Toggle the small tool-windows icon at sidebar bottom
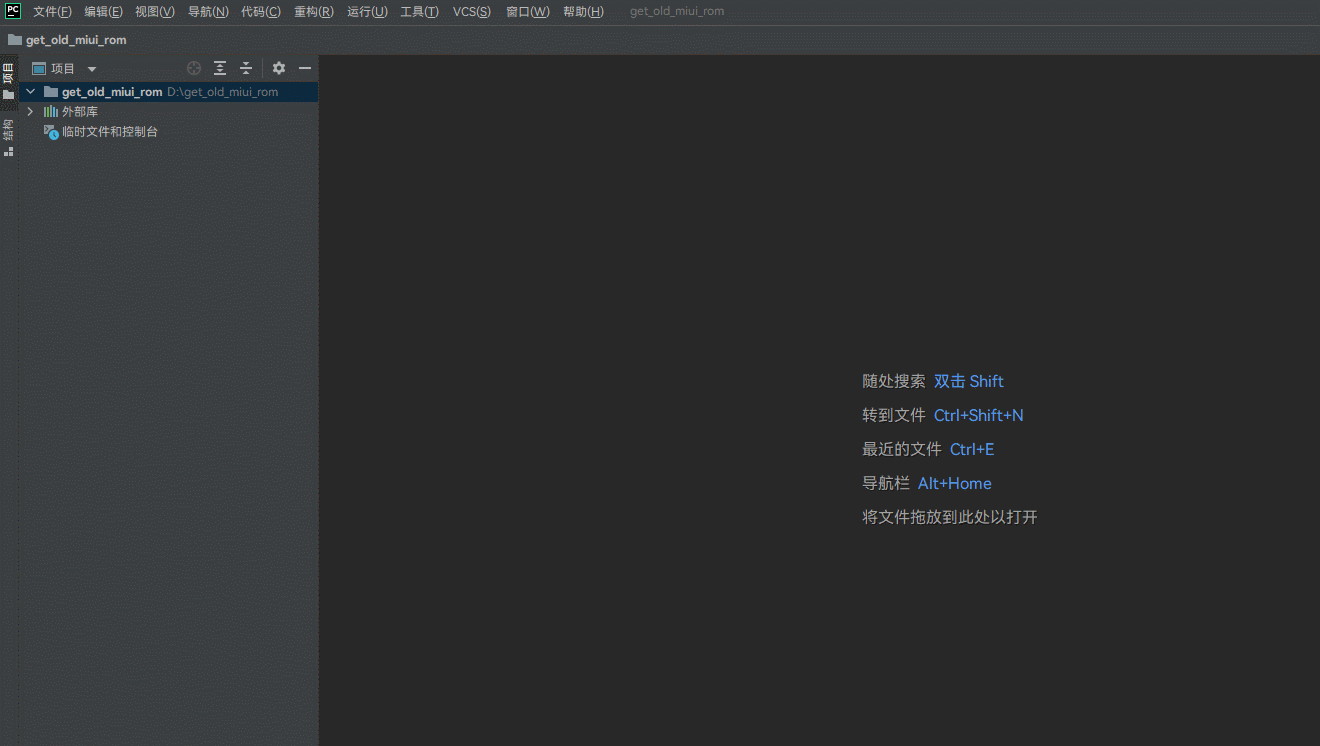 [8, 152]
